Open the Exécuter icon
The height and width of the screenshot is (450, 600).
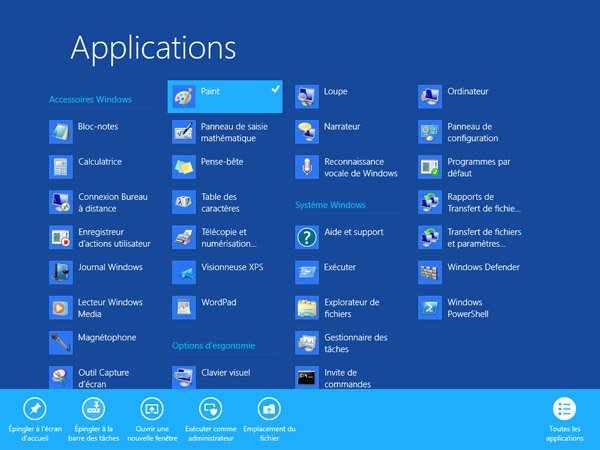(x=307, y=273)
